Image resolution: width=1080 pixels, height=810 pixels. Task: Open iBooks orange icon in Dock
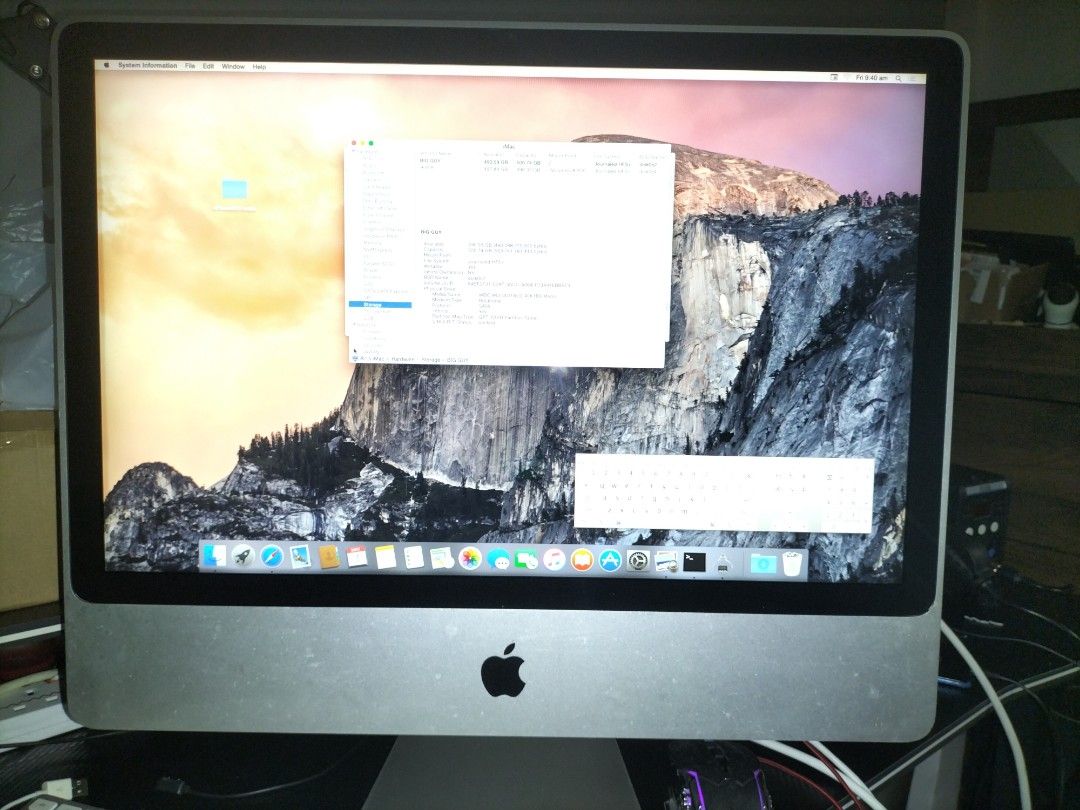[582, 560]
